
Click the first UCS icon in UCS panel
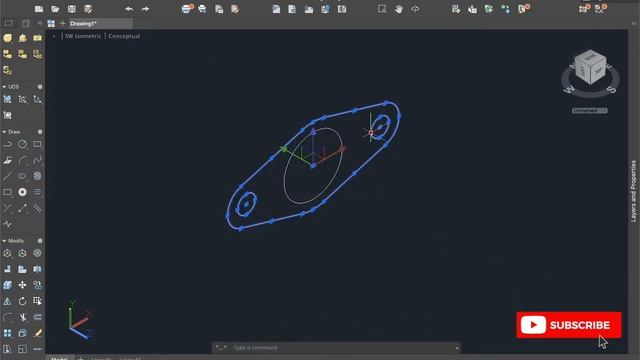pos(7,99)
